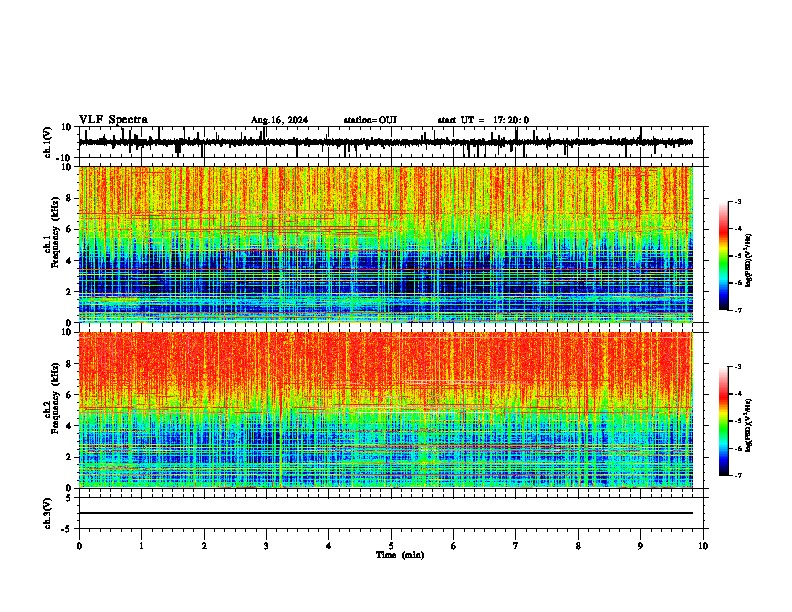The height and width of the screenshot is (612, 792).
Task: Click time axis tick label "9"
Action: coord(640,546)
